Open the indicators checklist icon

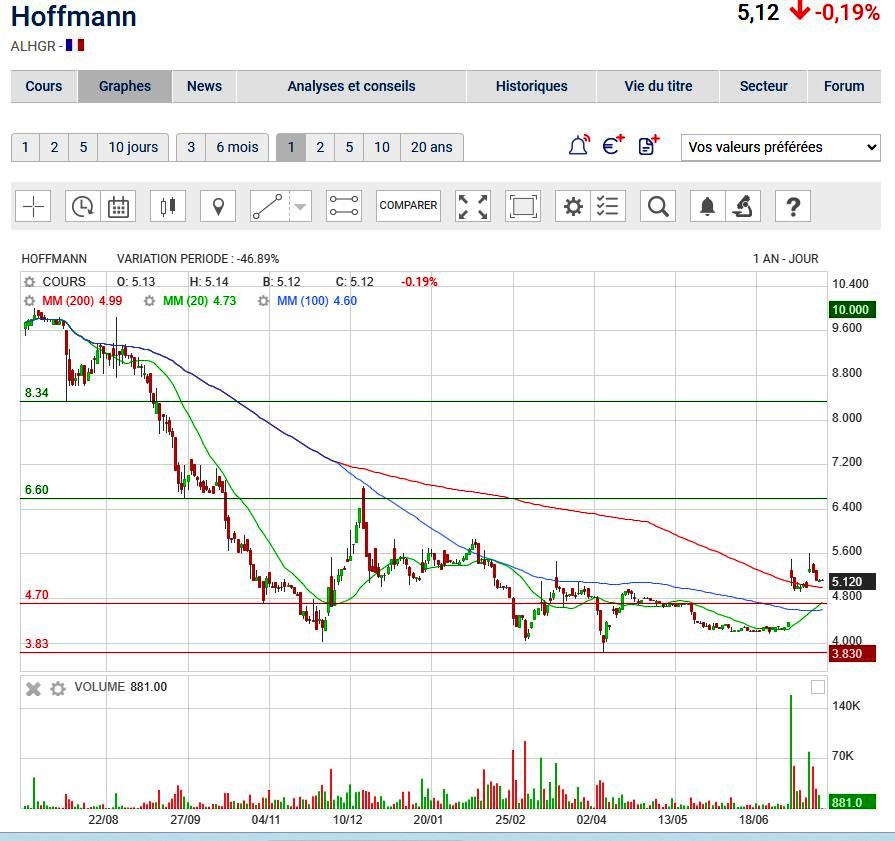point(608,206)
